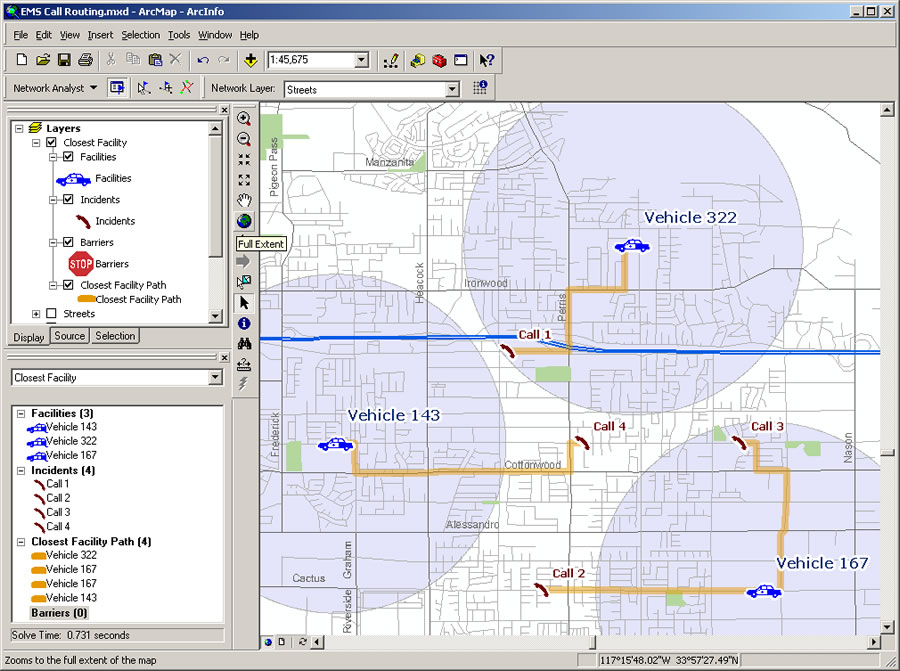The image size is (900, 671).
Task: Activate the Pan hand tool
Action: click(244, 201)
